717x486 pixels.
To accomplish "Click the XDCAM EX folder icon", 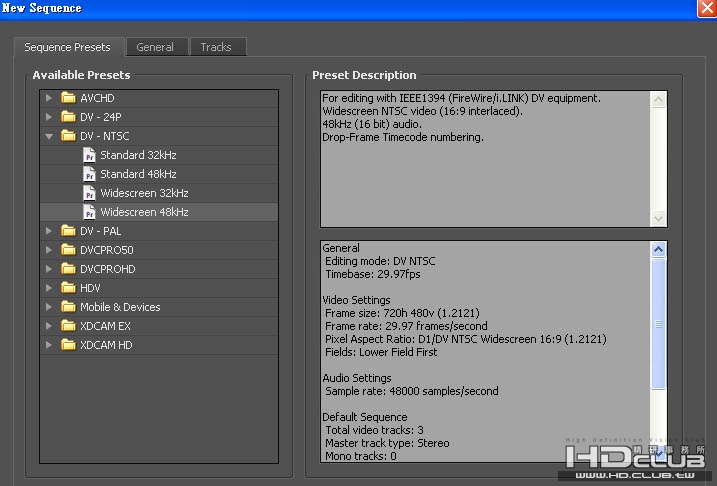I will pyautogui.click(x=68, y=326).
